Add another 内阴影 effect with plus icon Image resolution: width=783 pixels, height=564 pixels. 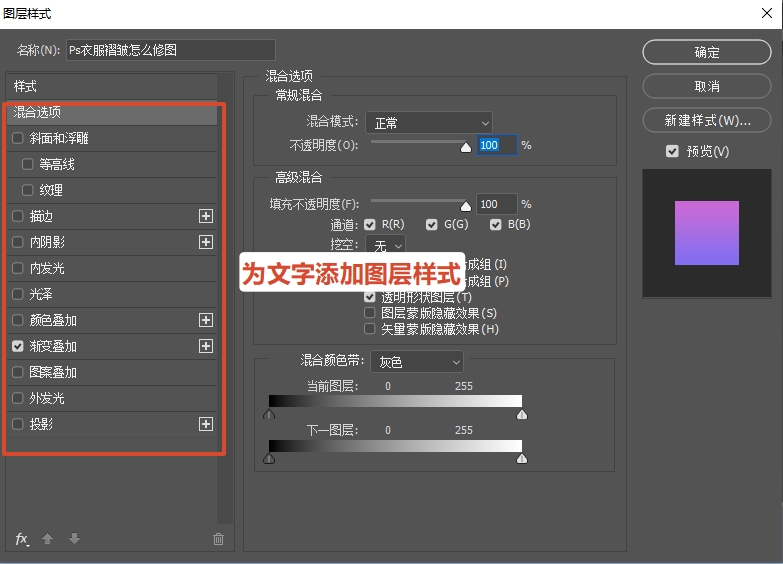tap(206, 242)
